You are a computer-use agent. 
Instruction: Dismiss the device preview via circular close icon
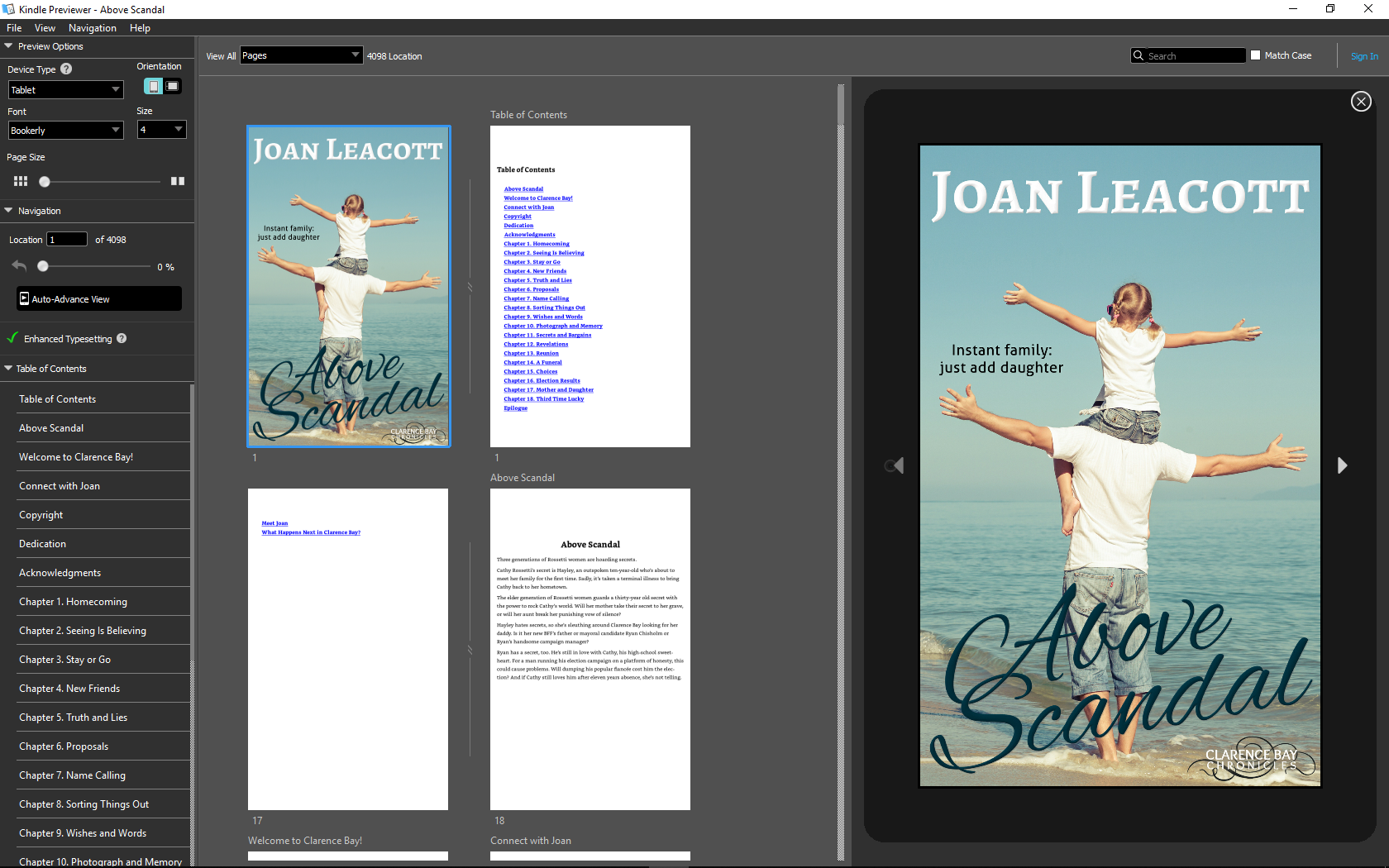tap(1361, 101)
